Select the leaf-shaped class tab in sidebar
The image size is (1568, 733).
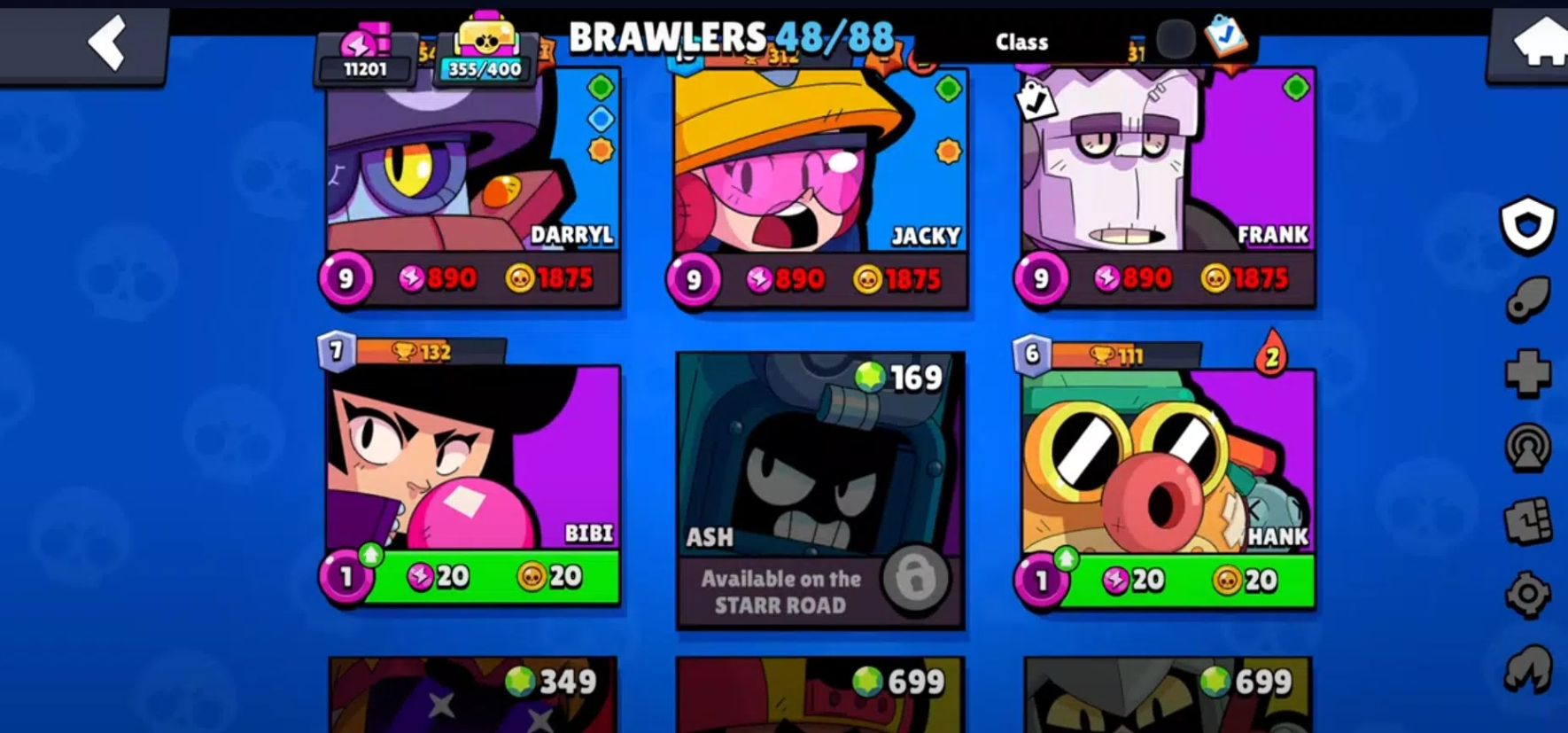[1528, 299]
